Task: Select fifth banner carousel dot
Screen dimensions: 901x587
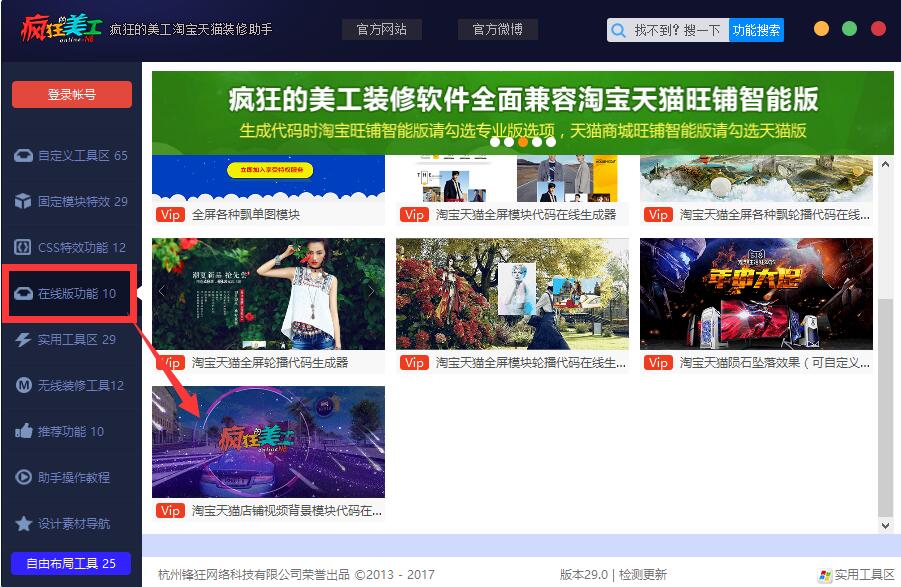Action: coord(550,141)
